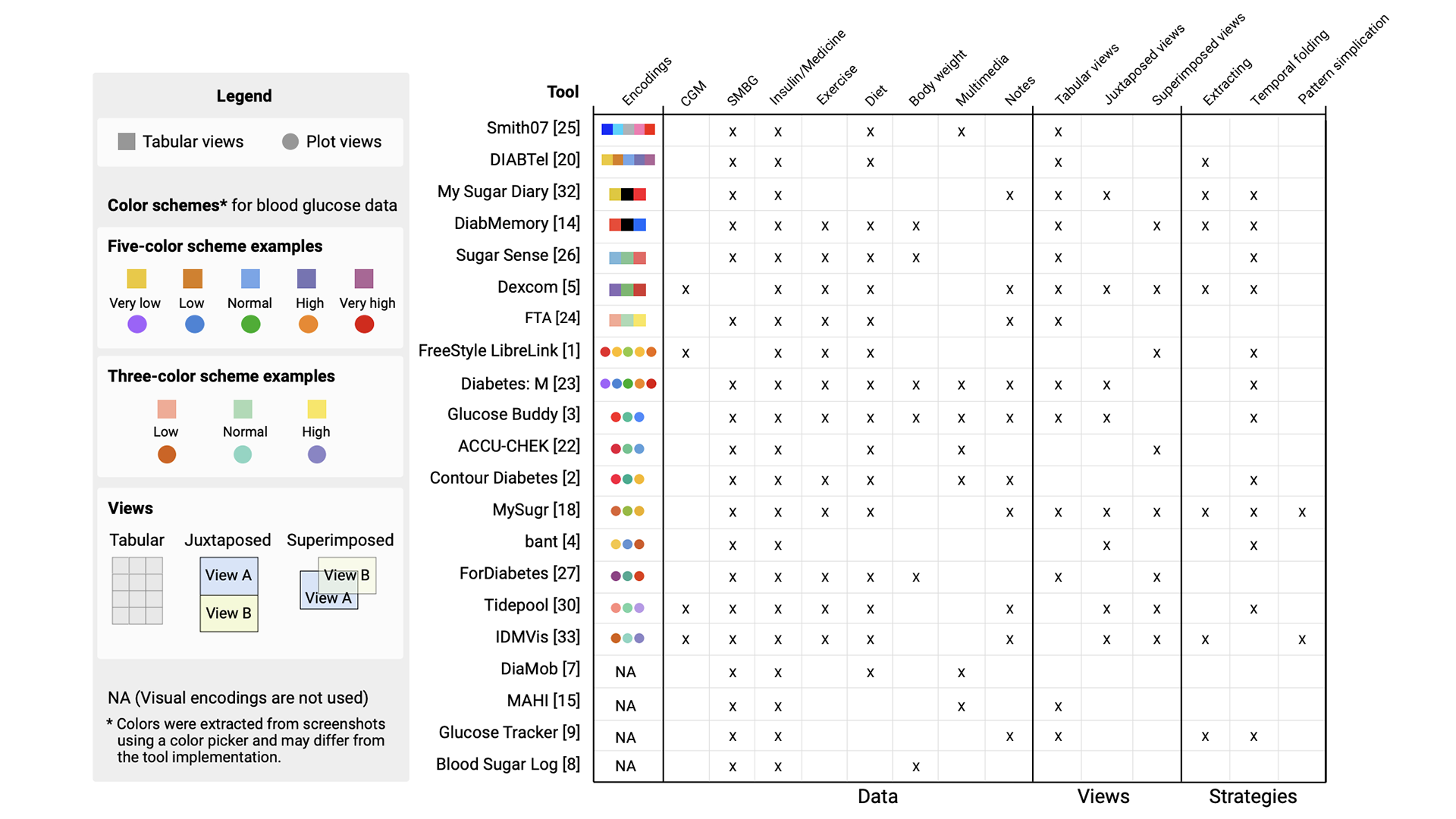1456x819 pixels.
Task: Click the Dexcom [5] row label
Action: point(538,287)
